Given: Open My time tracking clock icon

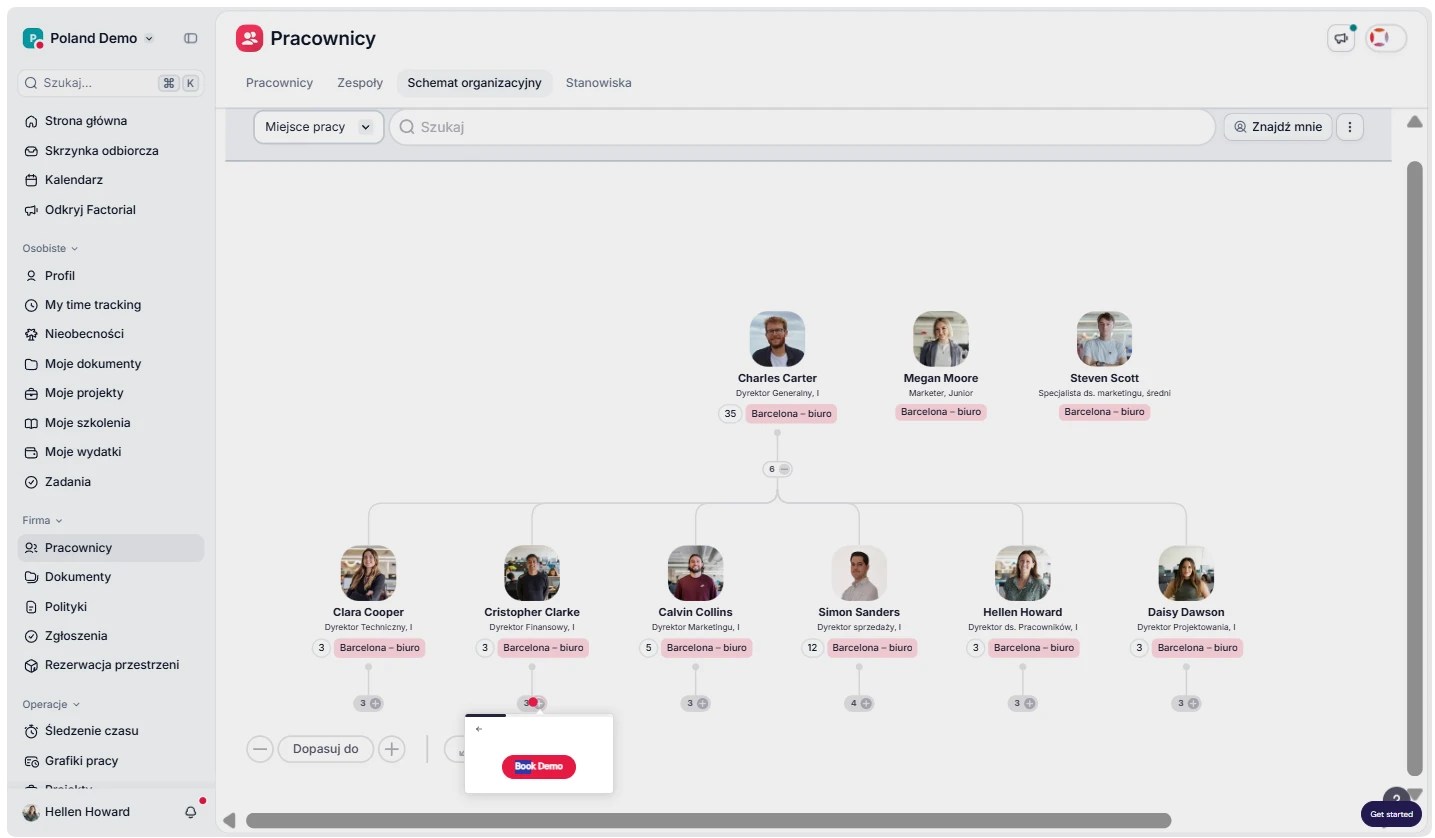Looking at the screenshot, I should [31, 305].
